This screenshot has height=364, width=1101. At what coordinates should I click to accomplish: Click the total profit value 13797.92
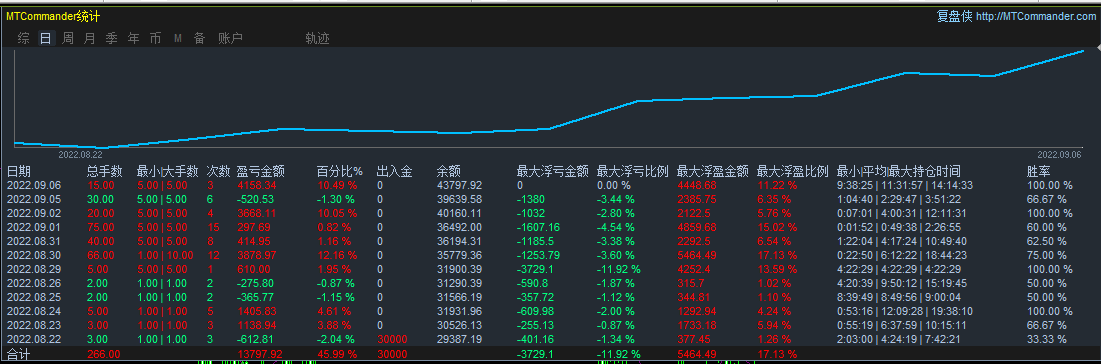point(260,353)
